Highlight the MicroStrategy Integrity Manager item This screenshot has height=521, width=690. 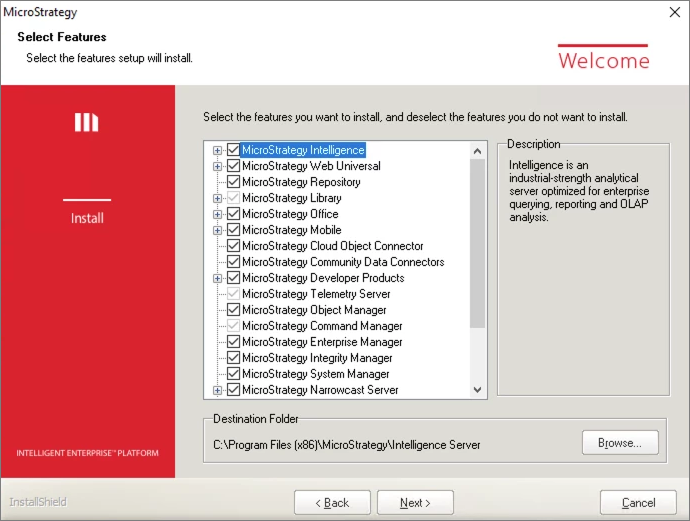[x=316, y=358]
